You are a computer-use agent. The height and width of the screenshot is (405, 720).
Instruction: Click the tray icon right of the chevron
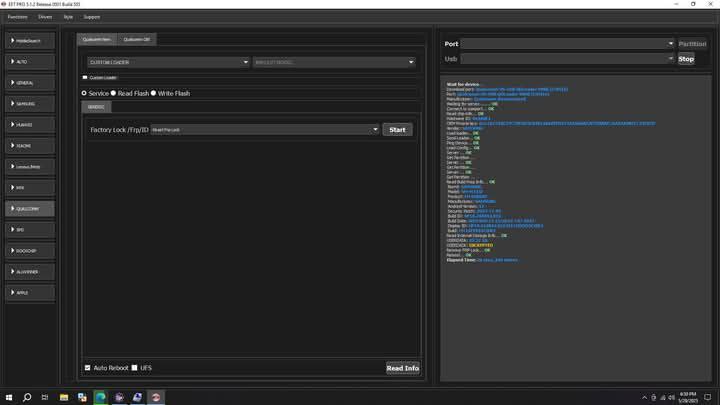click(x=653, y=398)
